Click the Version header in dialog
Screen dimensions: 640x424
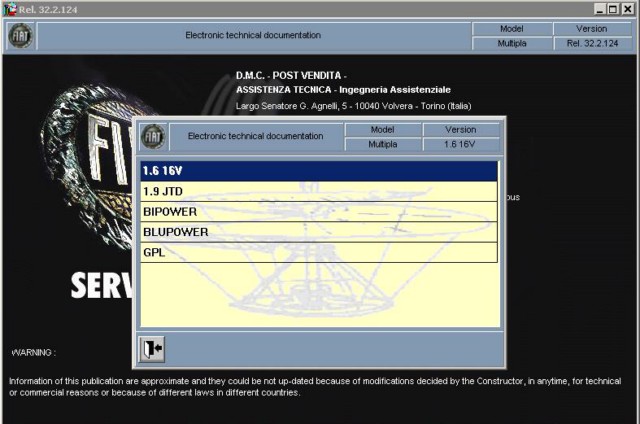pyautogui.click(x=459, y=129)
